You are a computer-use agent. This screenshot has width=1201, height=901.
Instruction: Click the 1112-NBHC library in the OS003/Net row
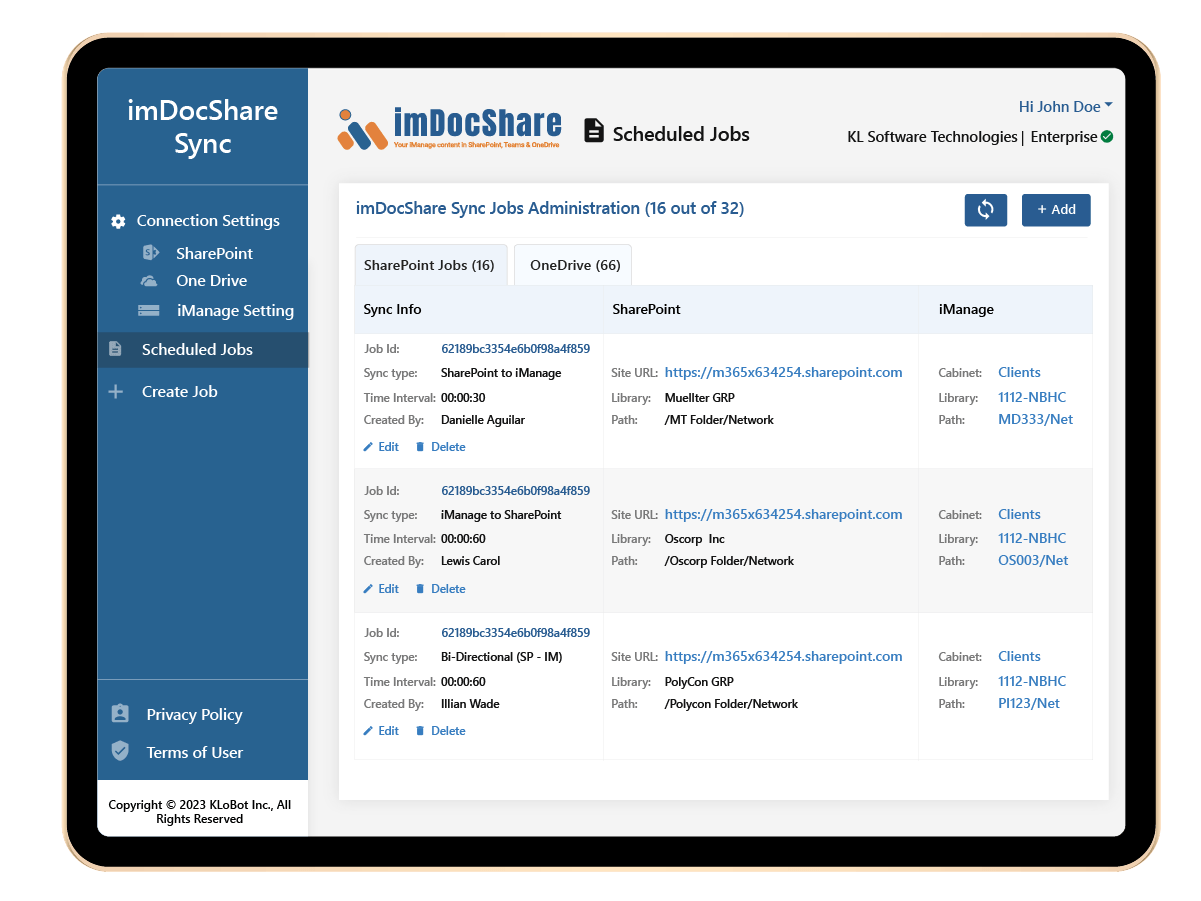click(1032, 538)
